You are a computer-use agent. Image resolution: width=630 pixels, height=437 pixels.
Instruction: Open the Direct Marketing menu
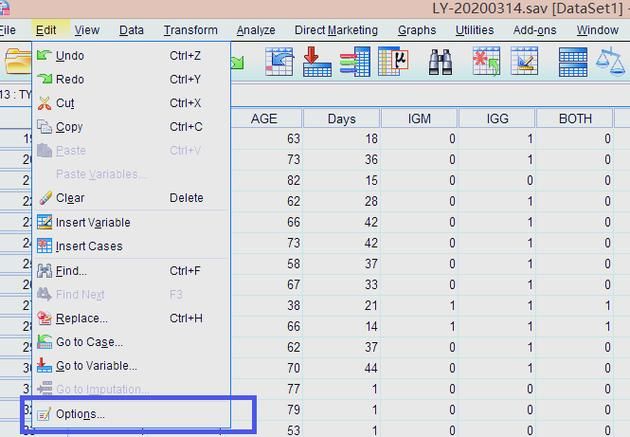[x=336, y=30]
